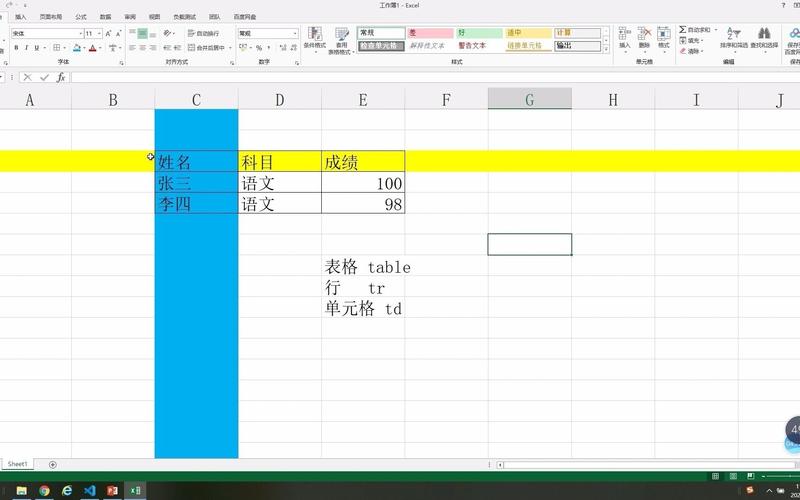Apply comma thousands separator style
800x500 pixels.
pos(268,47)
